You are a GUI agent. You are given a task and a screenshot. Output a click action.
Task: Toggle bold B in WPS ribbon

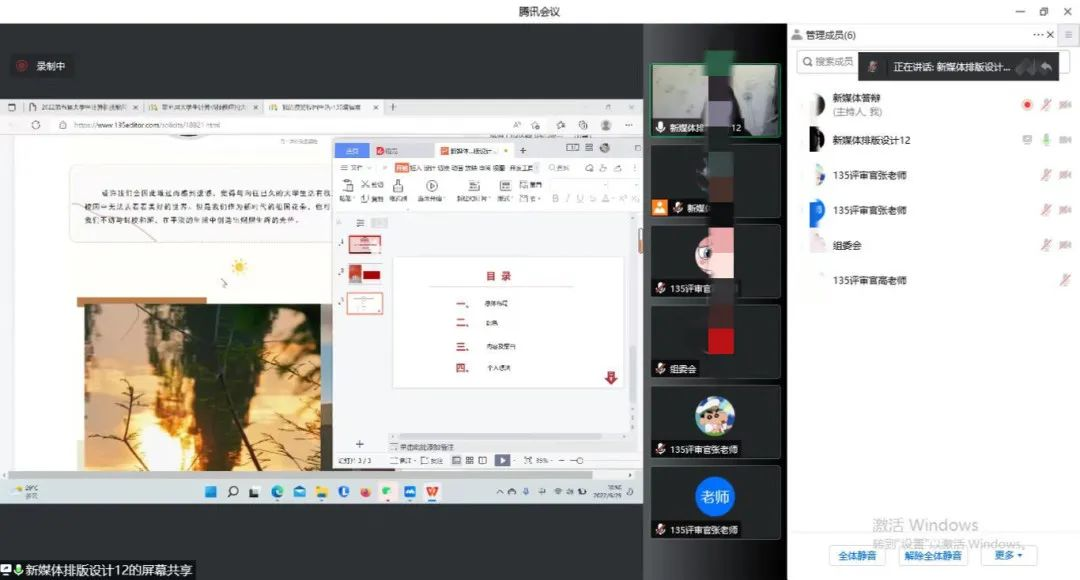click(555, 198)
